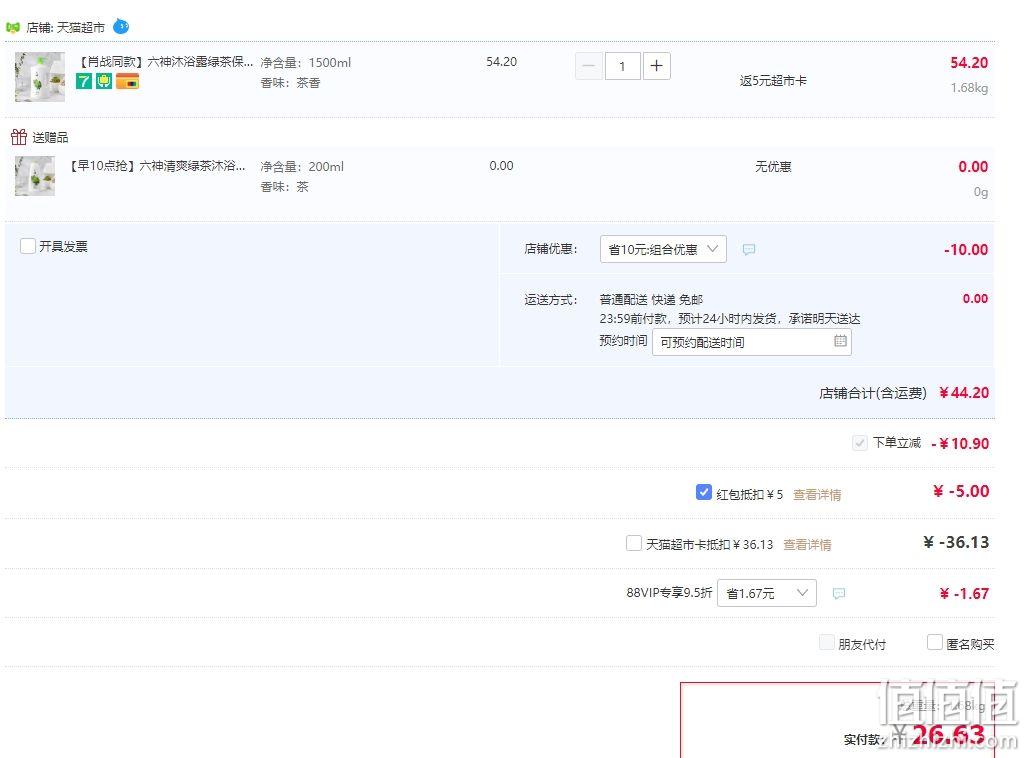Click the -10.00 store discount amount
The width and height of the screenshot is (1027, 758).
[965, 250]
